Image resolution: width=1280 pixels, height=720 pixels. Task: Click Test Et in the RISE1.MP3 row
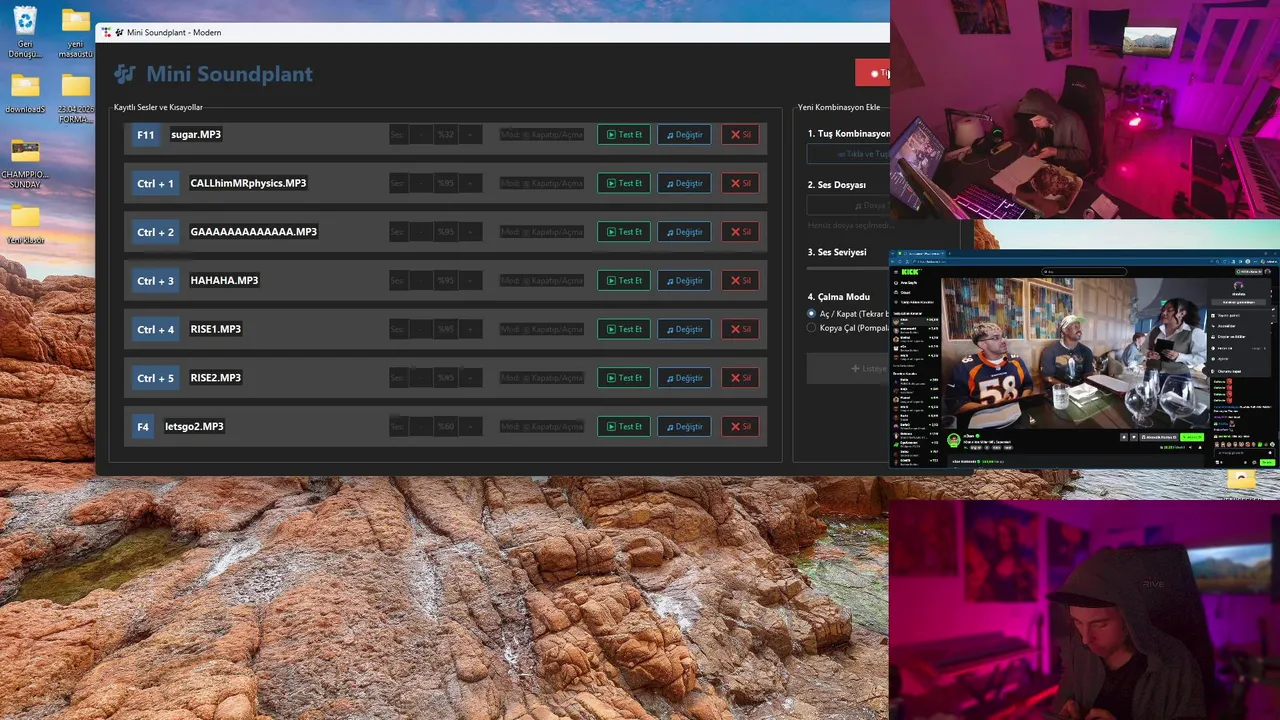click(624, 329)
